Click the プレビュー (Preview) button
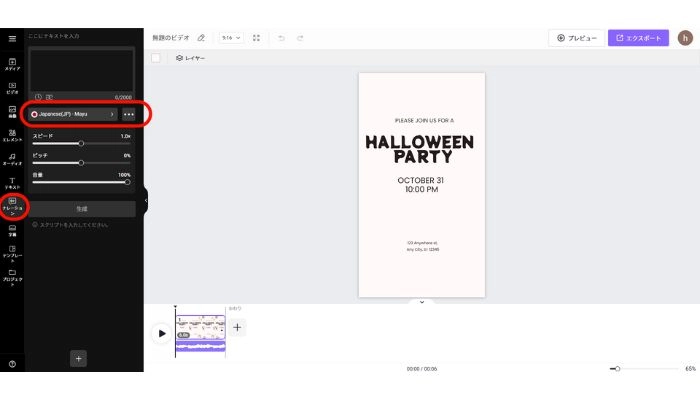The image size is (700, 400). click(576, 38)
